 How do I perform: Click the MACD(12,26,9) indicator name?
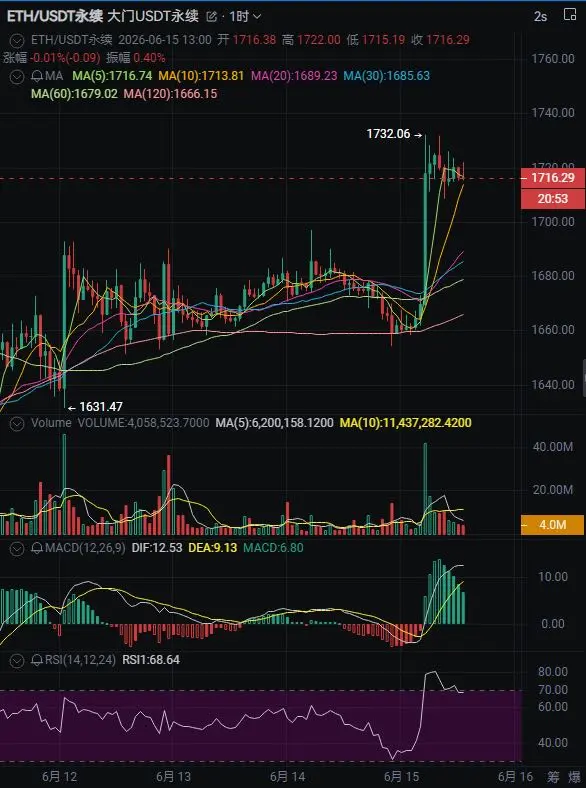point(85,548)
